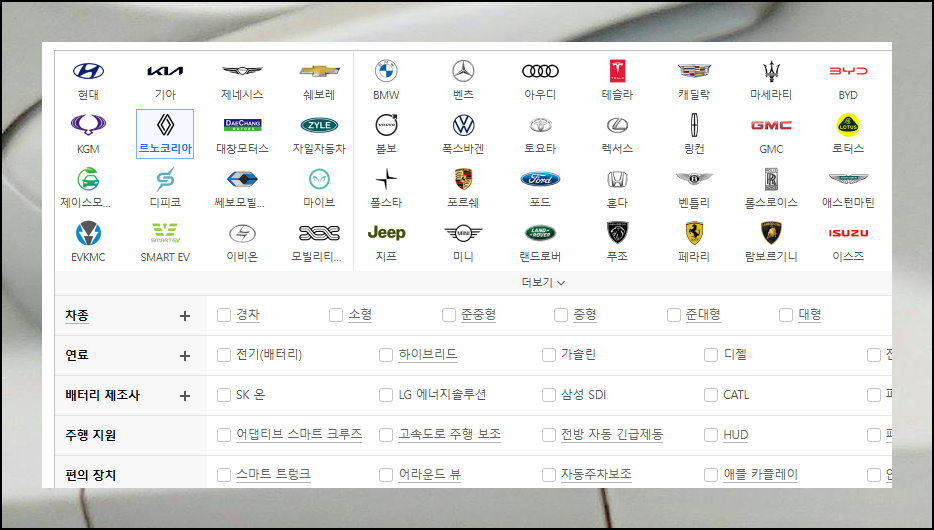Select the Lotus (로터스) yellow logo

(848, 125)
